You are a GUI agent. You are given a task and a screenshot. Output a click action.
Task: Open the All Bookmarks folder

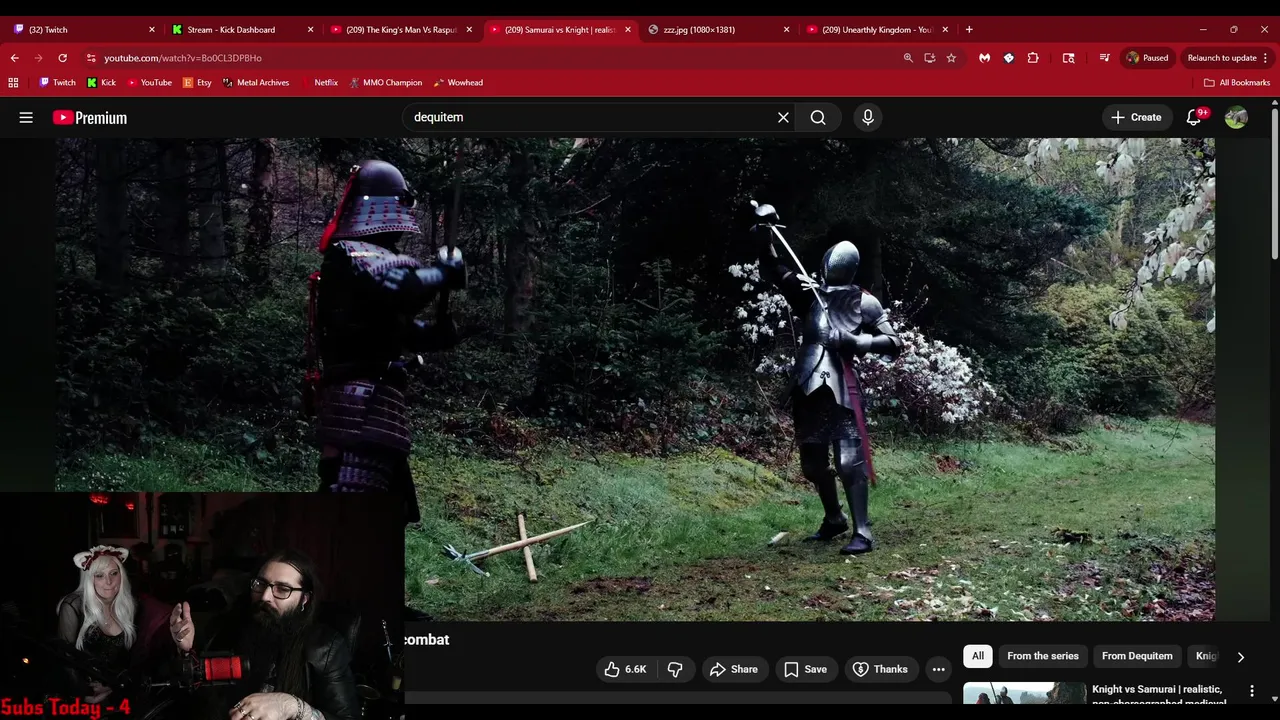pos(1237,83)
